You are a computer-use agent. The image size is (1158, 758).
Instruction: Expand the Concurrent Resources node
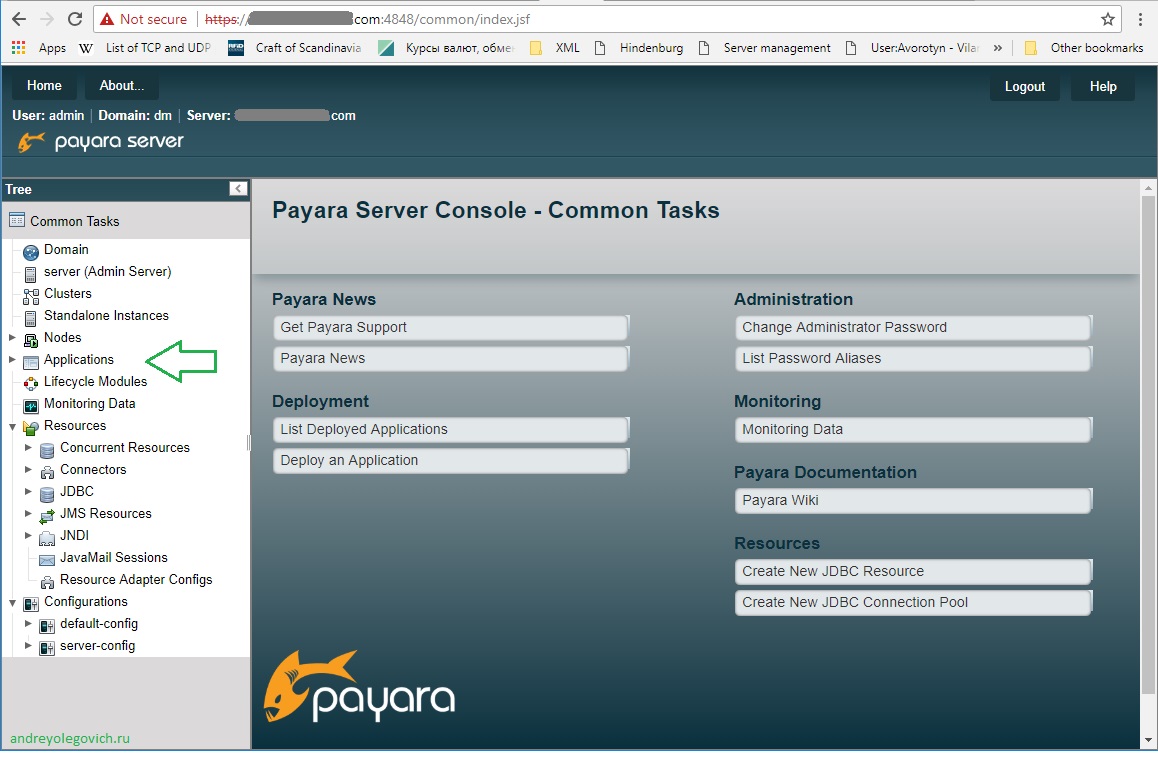click(x=28, y=448)
